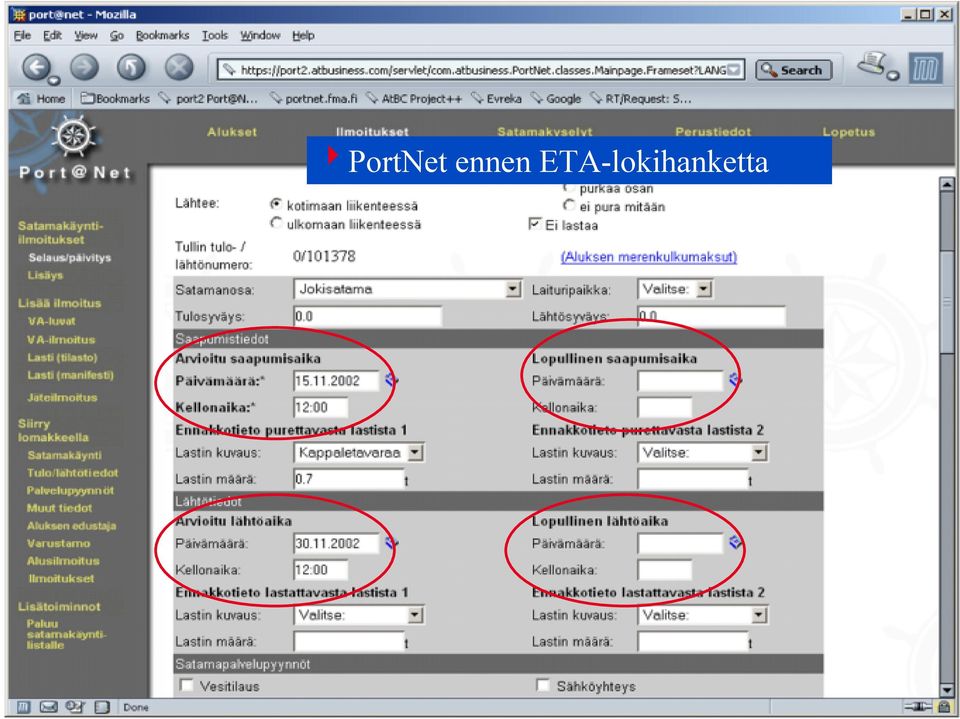The width and height of the screenshot is (960, 719).
Task: Open Varustamo in the sidebar
Action: (x=58, y=543)
